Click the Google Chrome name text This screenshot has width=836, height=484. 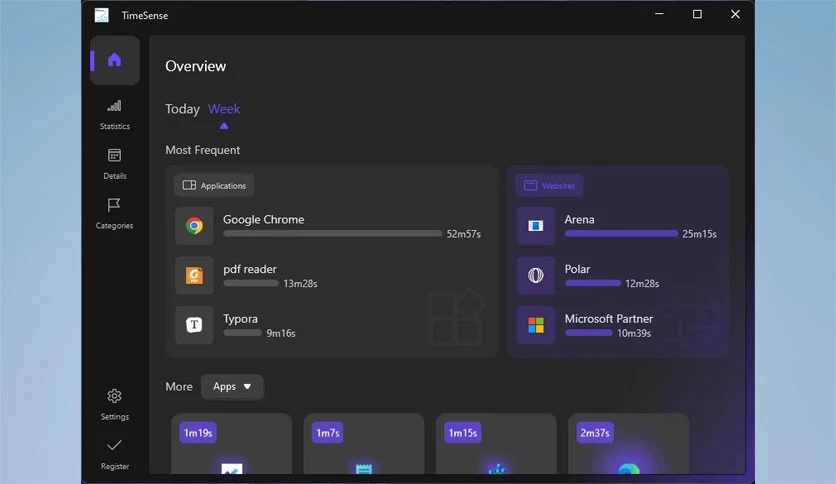[x=263, y=220]
